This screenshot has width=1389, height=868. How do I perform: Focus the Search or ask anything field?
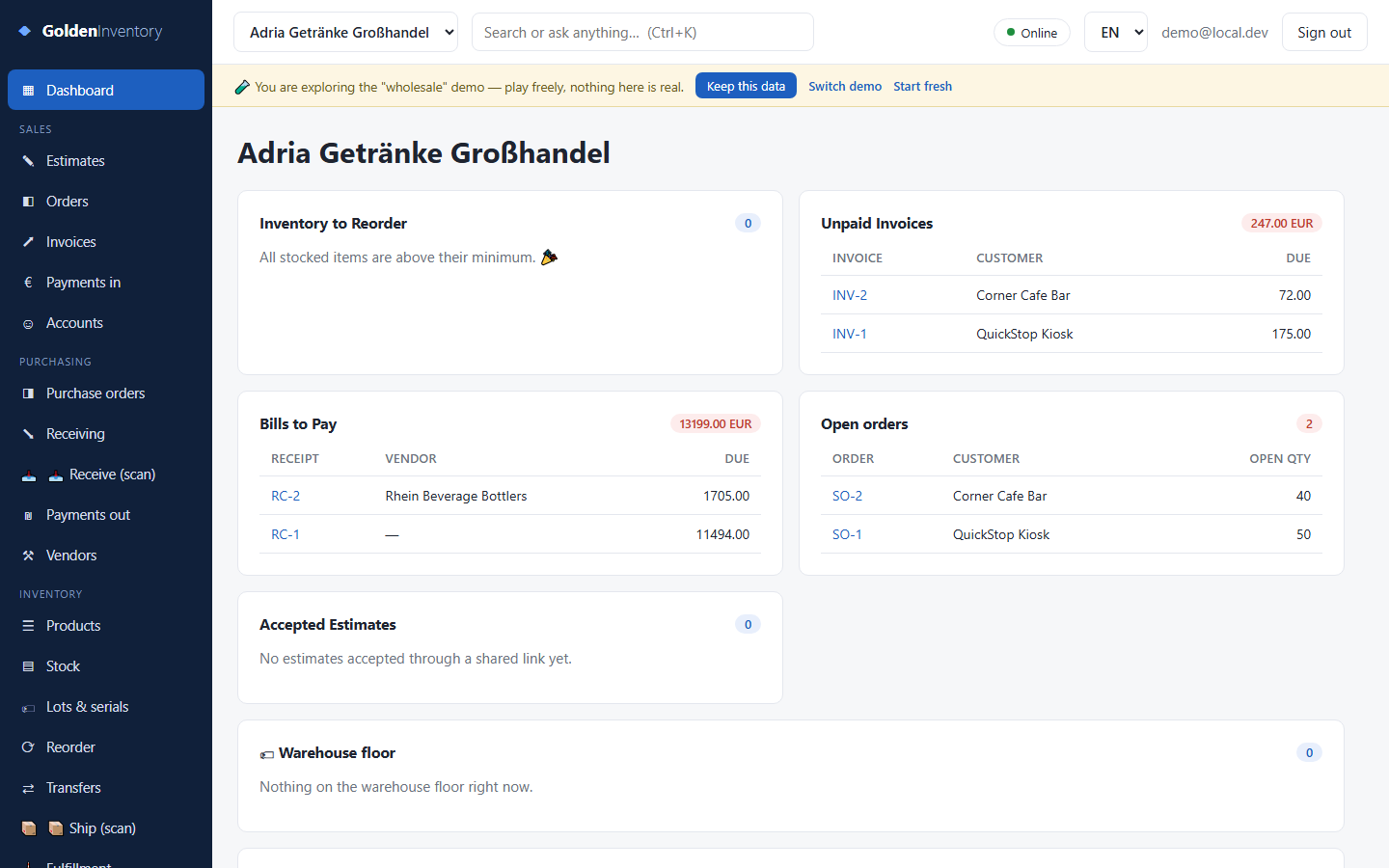pyautogui.click(x=642, y=32)
